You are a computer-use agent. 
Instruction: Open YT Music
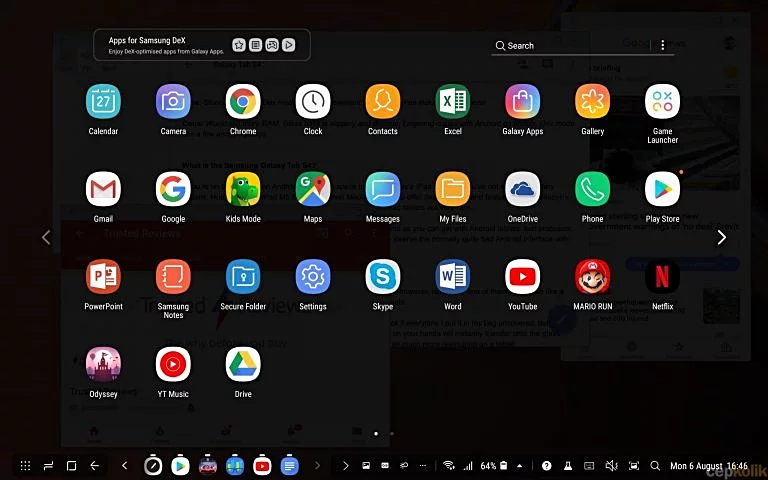(173, 364)
